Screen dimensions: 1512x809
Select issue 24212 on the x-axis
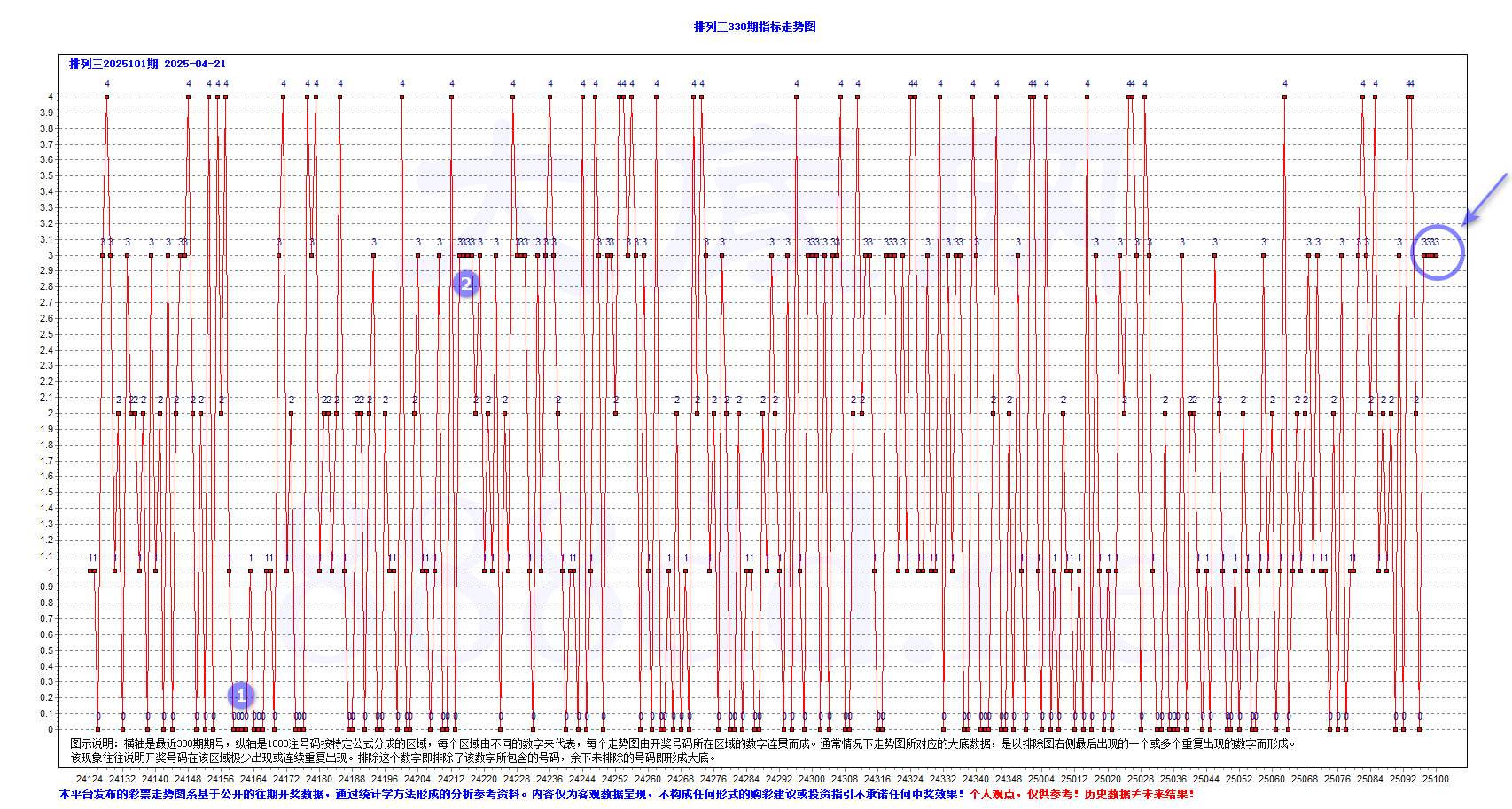(451, 779)
